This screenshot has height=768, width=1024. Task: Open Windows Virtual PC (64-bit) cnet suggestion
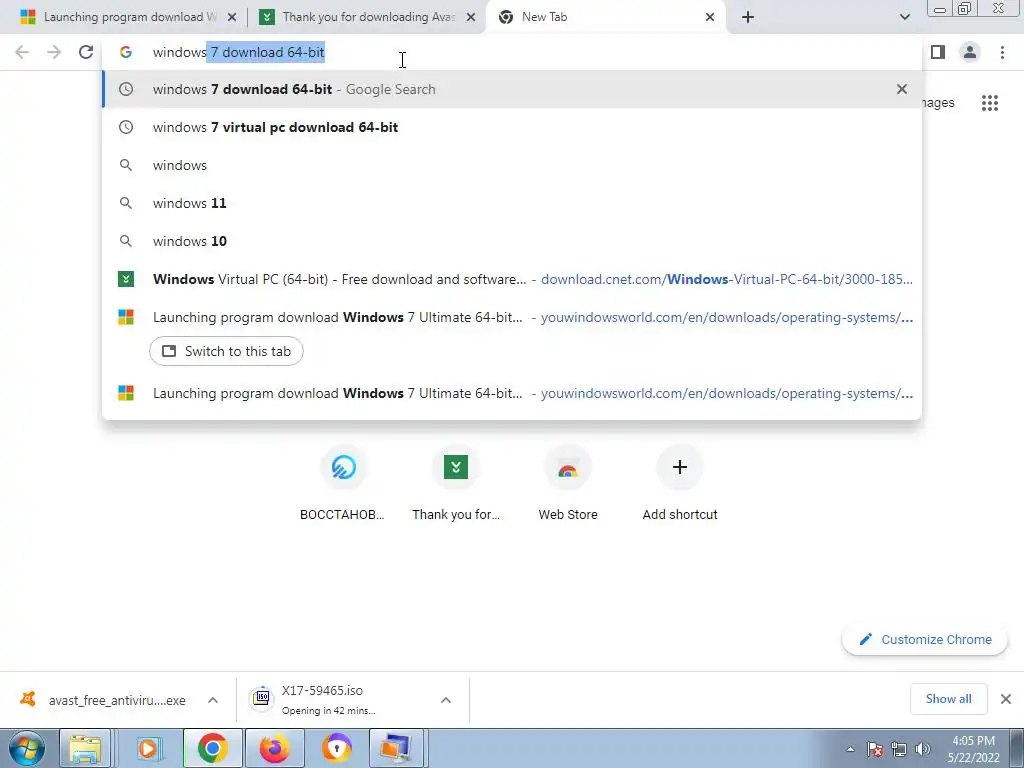pyautogui.click(x=512, y=279)
